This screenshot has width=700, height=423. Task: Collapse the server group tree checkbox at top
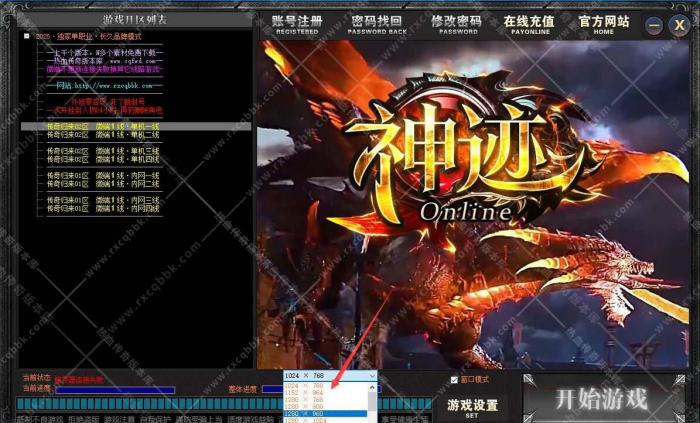coord(27,37)
